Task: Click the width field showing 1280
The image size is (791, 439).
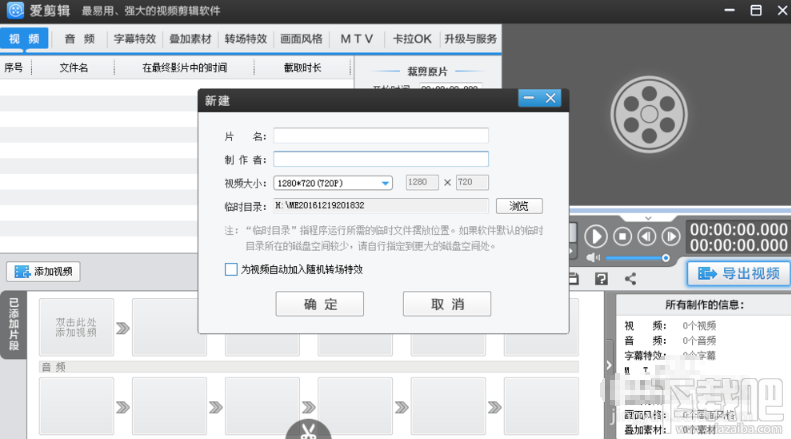Action: point(422,182)
